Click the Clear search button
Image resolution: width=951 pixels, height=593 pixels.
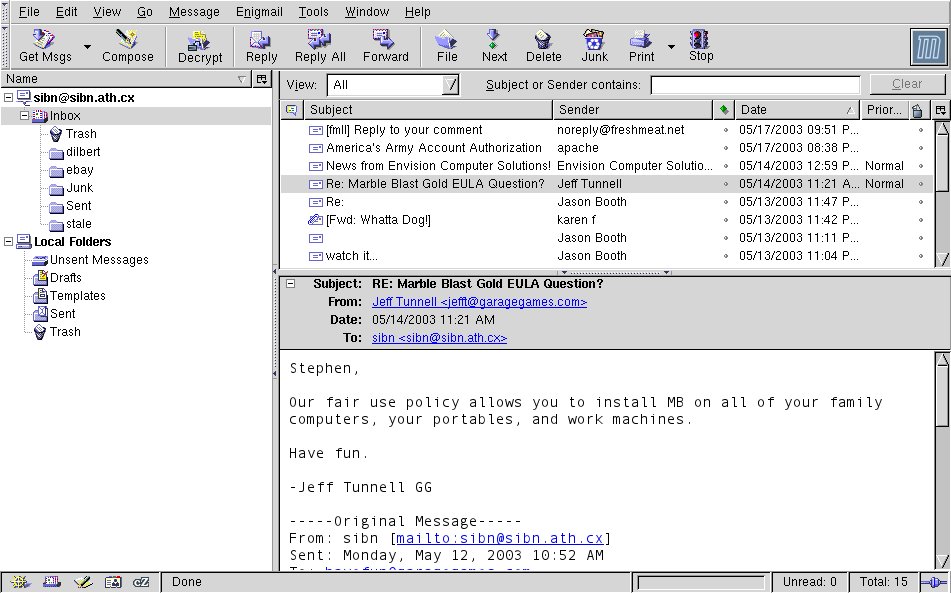pyautogui.click(x=907, y=84)
